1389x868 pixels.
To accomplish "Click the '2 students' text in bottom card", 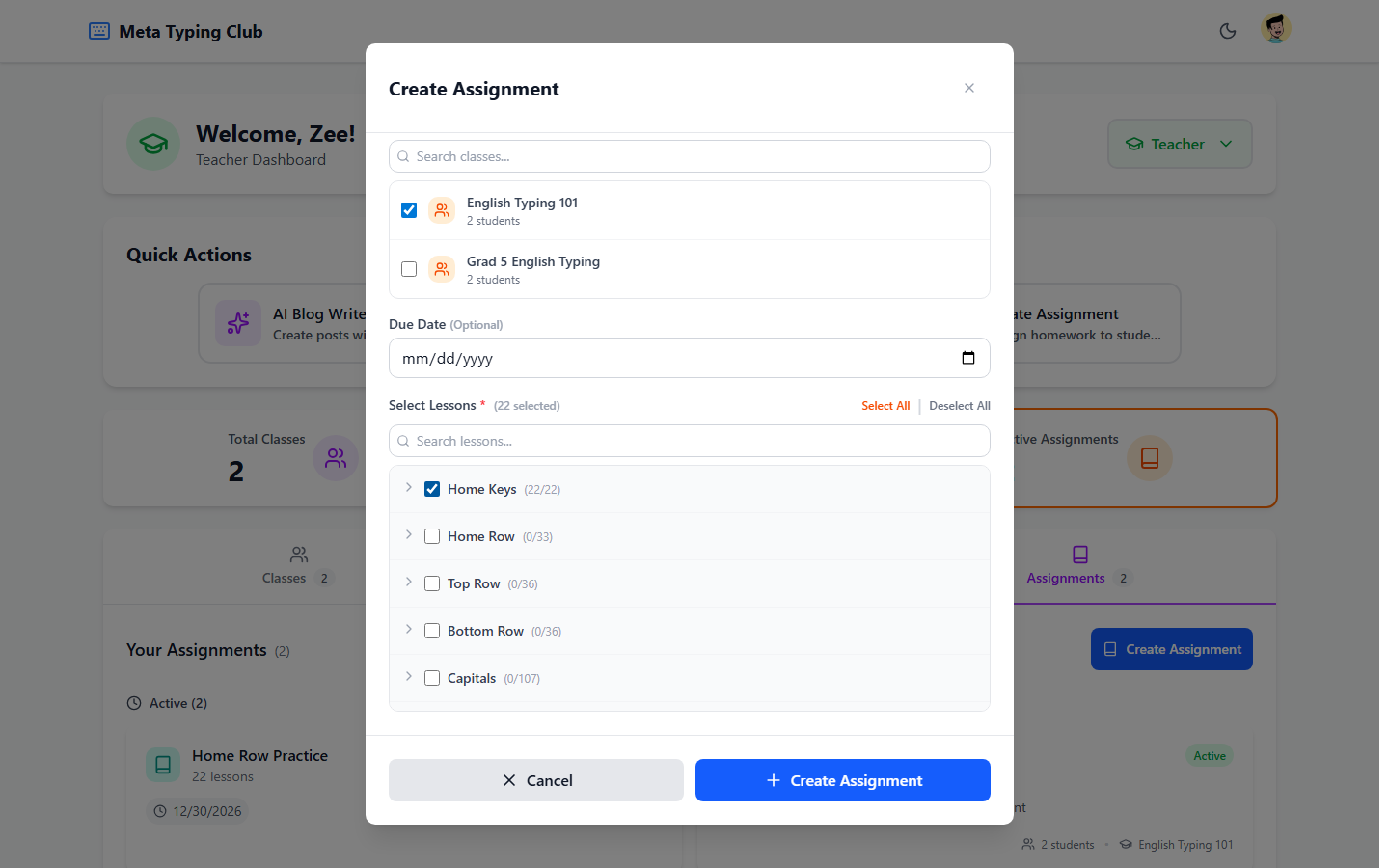I will [1068, 845].
